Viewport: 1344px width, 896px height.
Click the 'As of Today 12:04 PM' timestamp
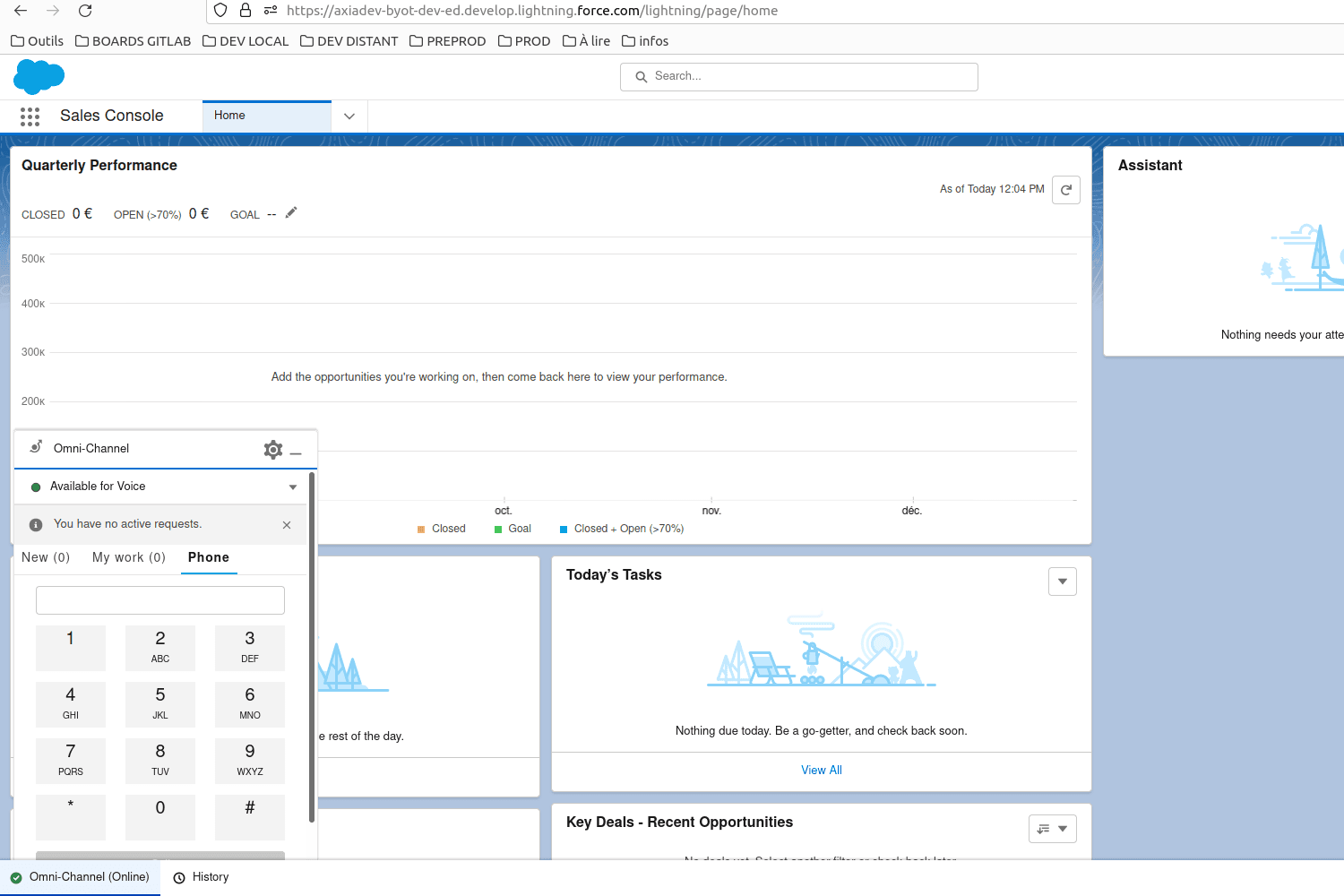992,189
